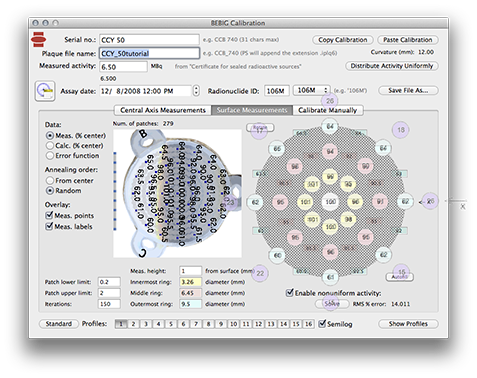Click the yellow Innermost ring diameter field
Image resolution: width=477 pixels, height=378 pixels.
tap(190, 282)
